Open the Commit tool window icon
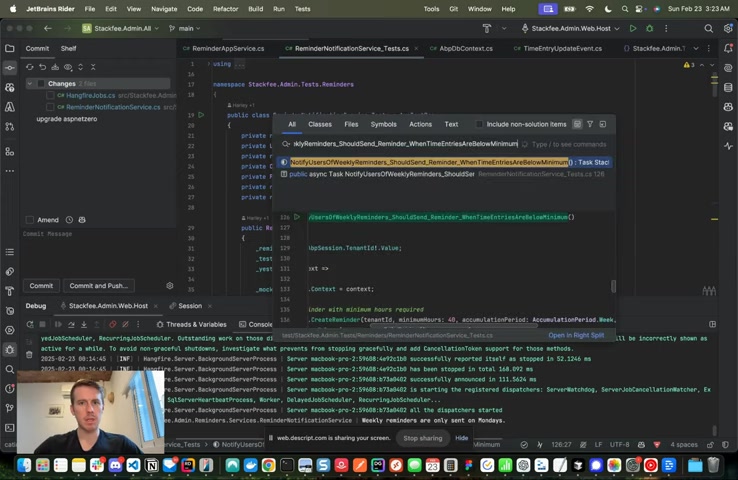The image size is (738, 480). click(9, 68)
